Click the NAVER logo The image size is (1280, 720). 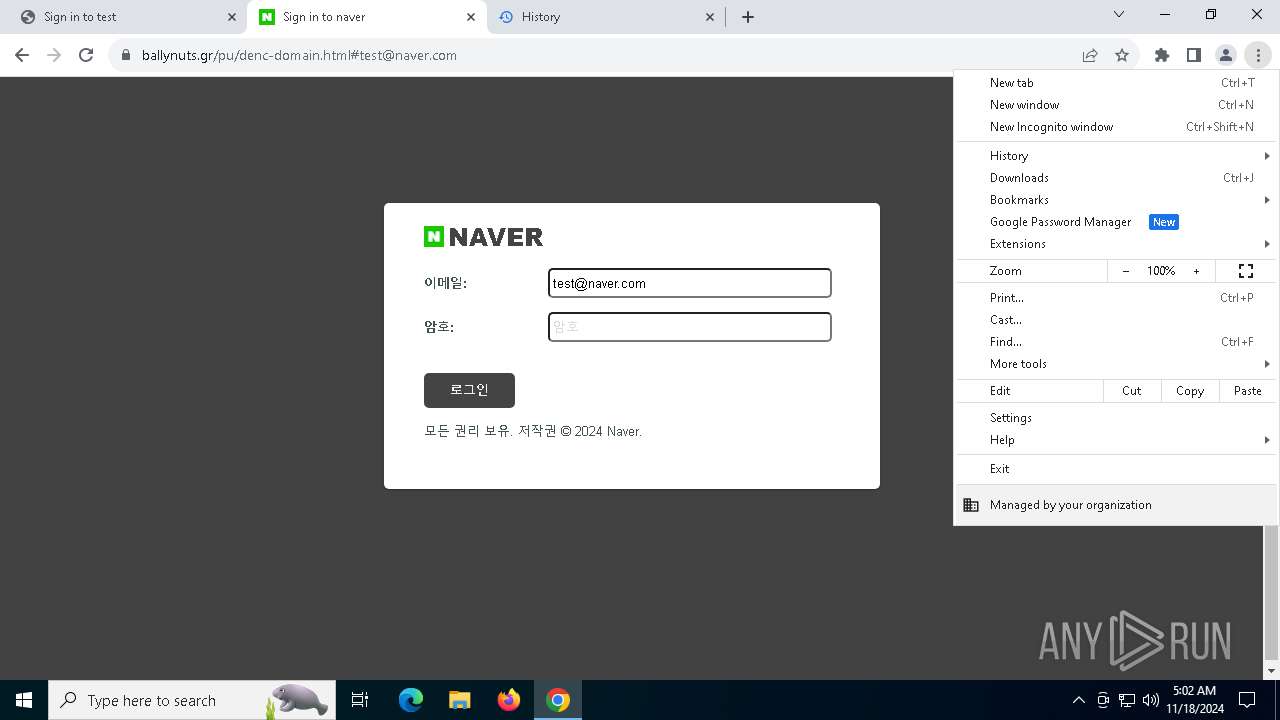click(x=484, y=237)
